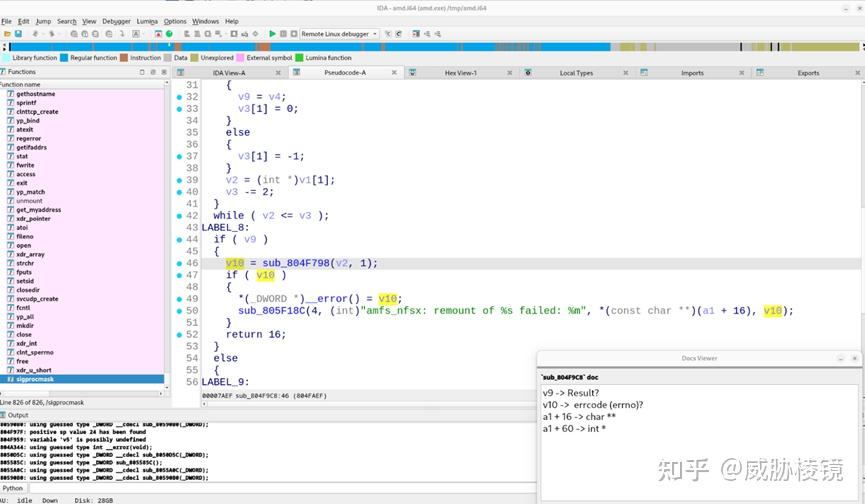
Task: Click the Function name column header
Action: (x=82, y=84)
